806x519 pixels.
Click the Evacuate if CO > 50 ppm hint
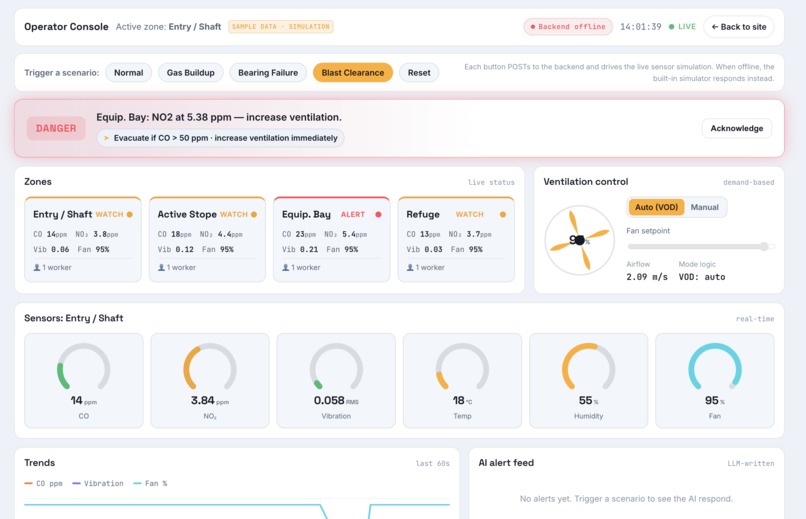click(x=221, y=138)
